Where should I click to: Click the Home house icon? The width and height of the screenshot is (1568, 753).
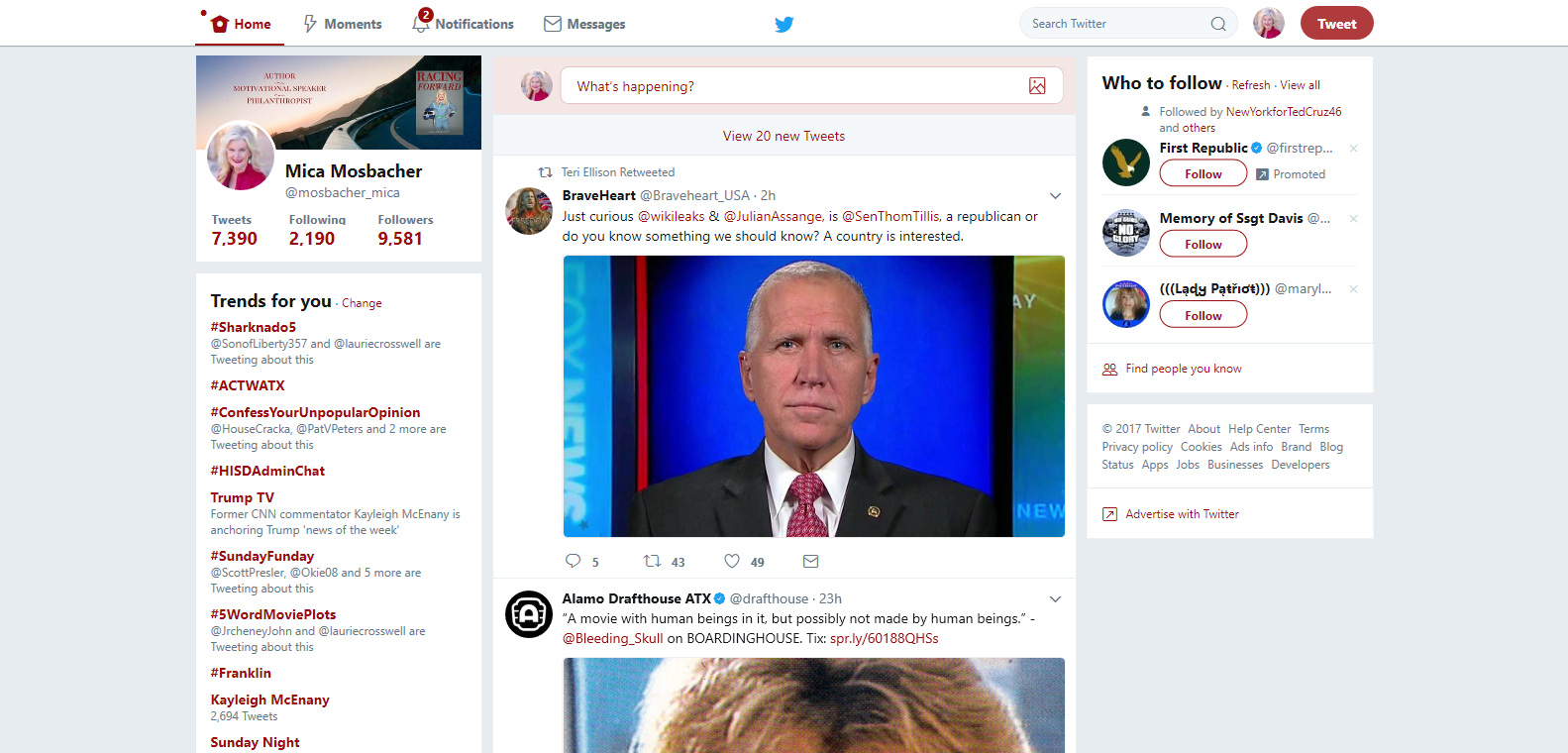pyautogui.click(x=220, y=24)
